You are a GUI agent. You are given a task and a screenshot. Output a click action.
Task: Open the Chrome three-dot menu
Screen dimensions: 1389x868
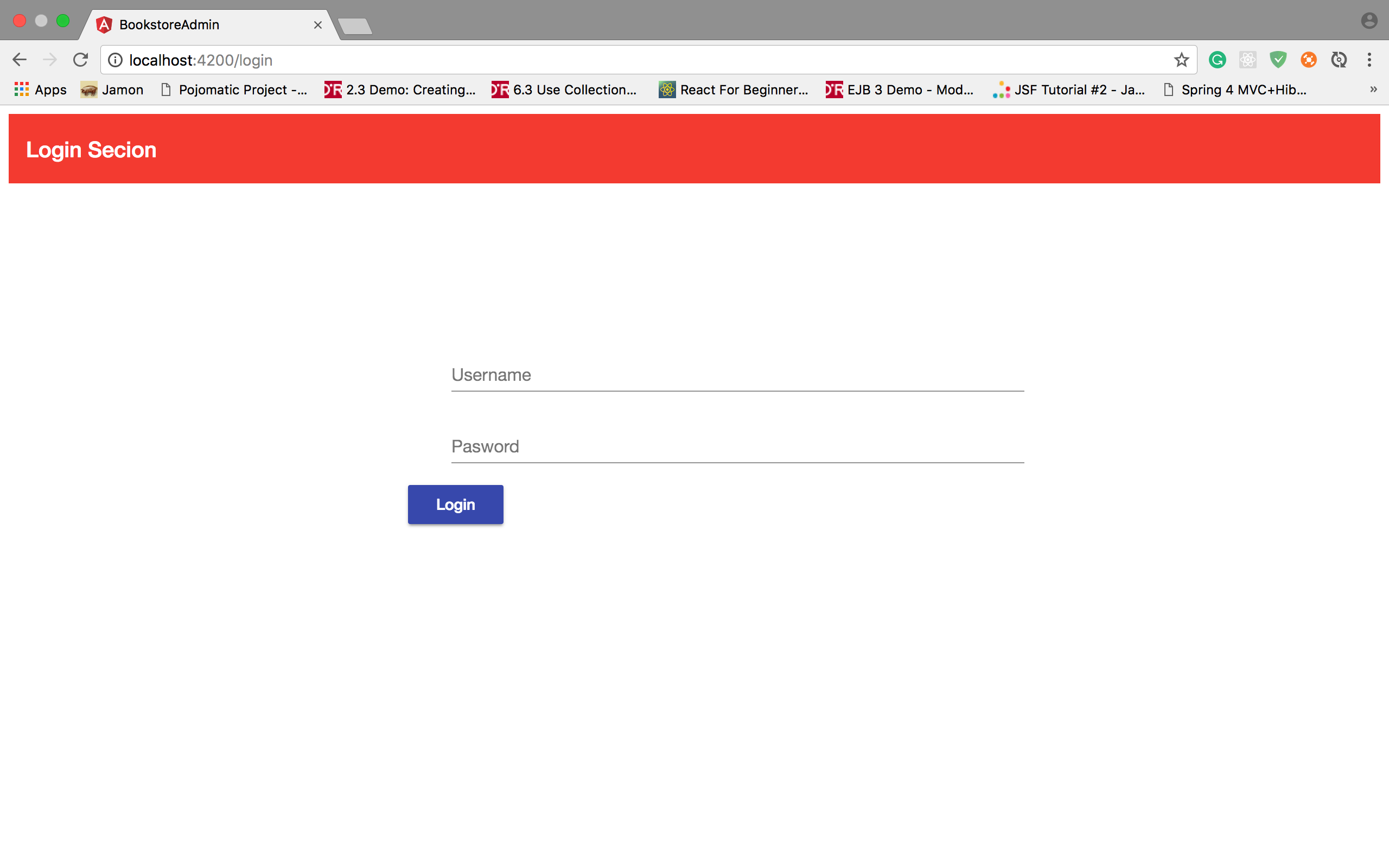pyautogui.click(x=1369, y=60)
